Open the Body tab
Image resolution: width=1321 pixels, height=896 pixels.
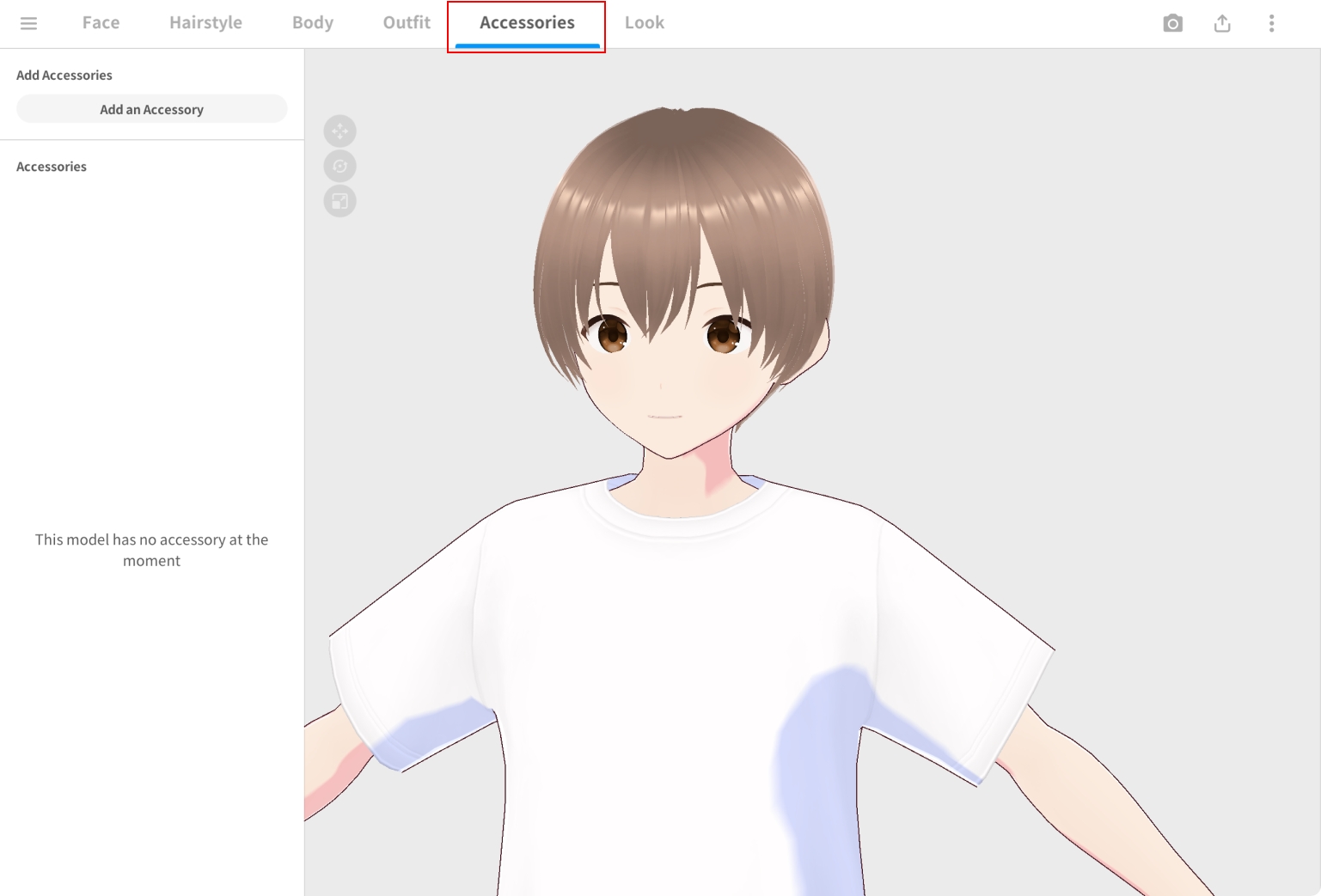point(312,23)
